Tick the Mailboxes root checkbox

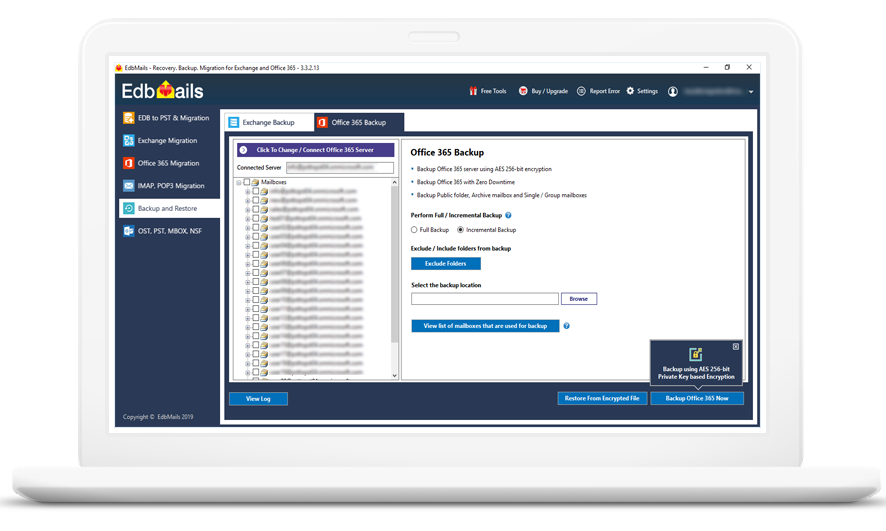[247, 182]
